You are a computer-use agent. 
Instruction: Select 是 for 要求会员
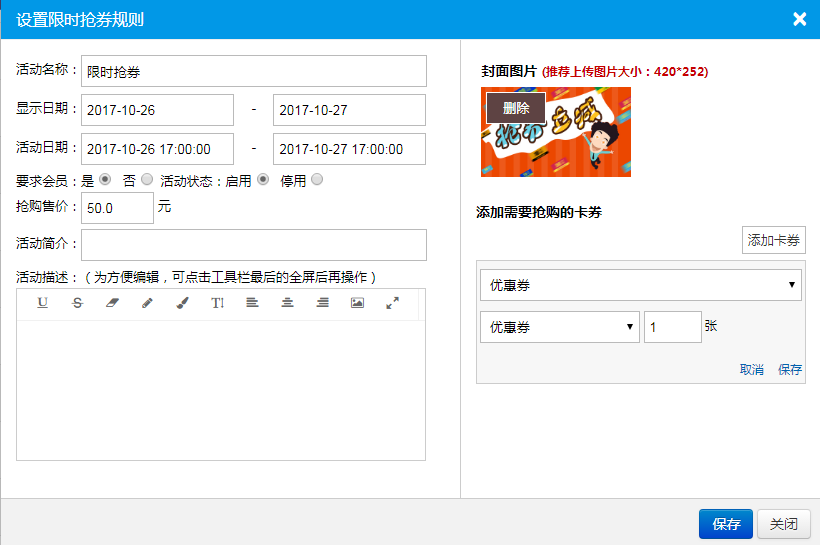tap(105, 179)
